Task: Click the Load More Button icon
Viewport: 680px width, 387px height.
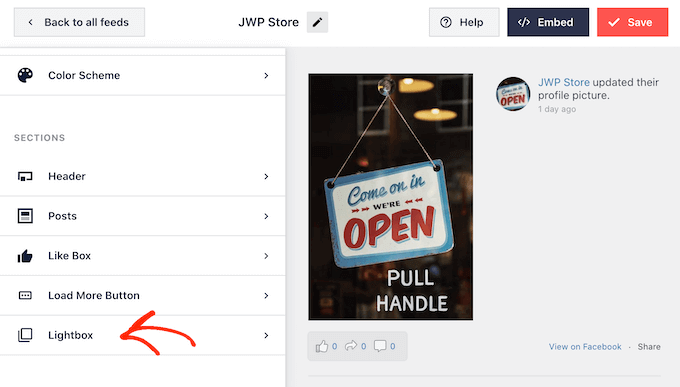Action: pyautogui.click(x=25, y=295)
